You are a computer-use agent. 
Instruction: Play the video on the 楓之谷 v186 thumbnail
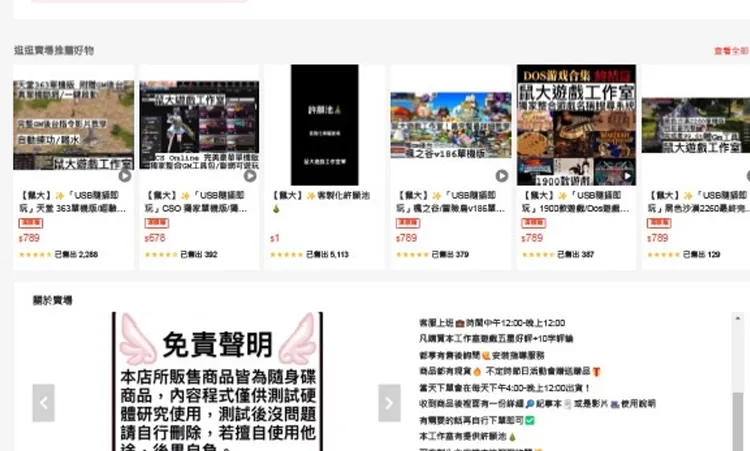[501, 176]
